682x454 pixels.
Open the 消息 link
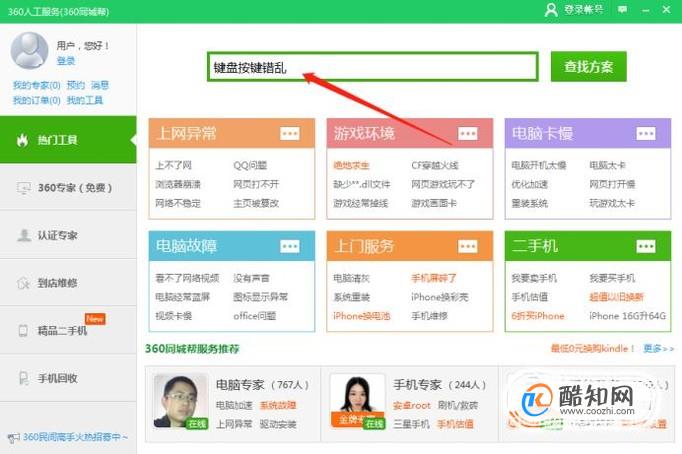click(100, 85)
